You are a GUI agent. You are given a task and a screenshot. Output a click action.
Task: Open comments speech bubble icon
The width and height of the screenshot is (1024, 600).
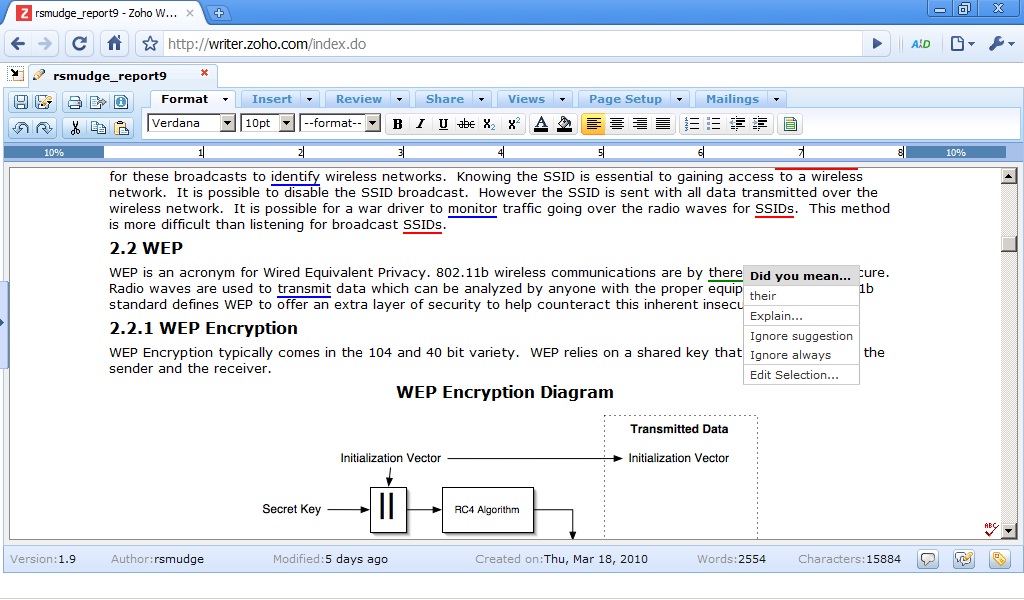point(929,560)
